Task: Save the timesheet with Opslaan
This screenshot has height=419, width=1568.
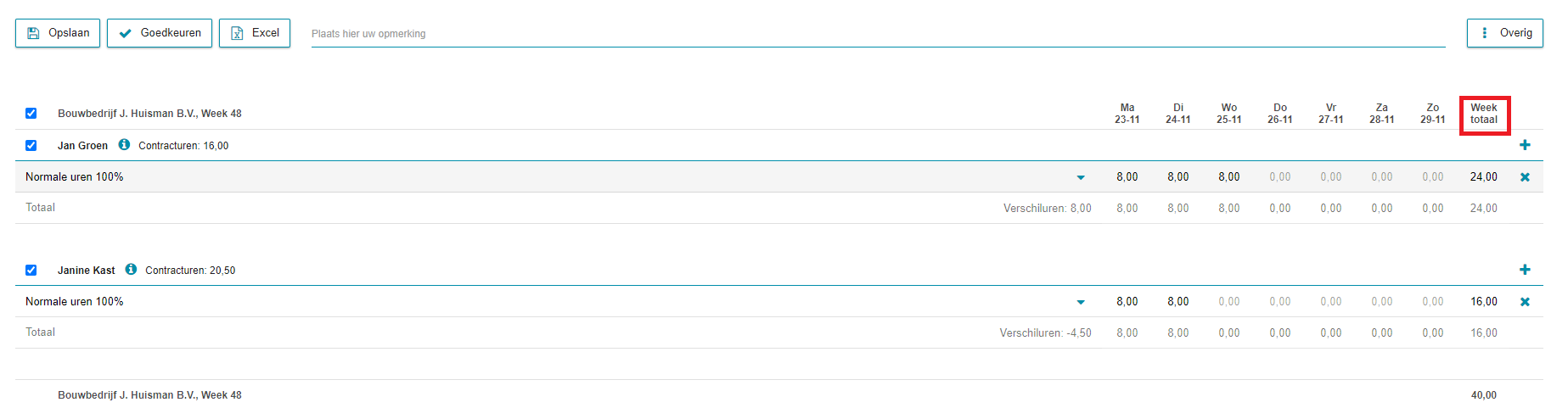Action: (x=58, y=33)
